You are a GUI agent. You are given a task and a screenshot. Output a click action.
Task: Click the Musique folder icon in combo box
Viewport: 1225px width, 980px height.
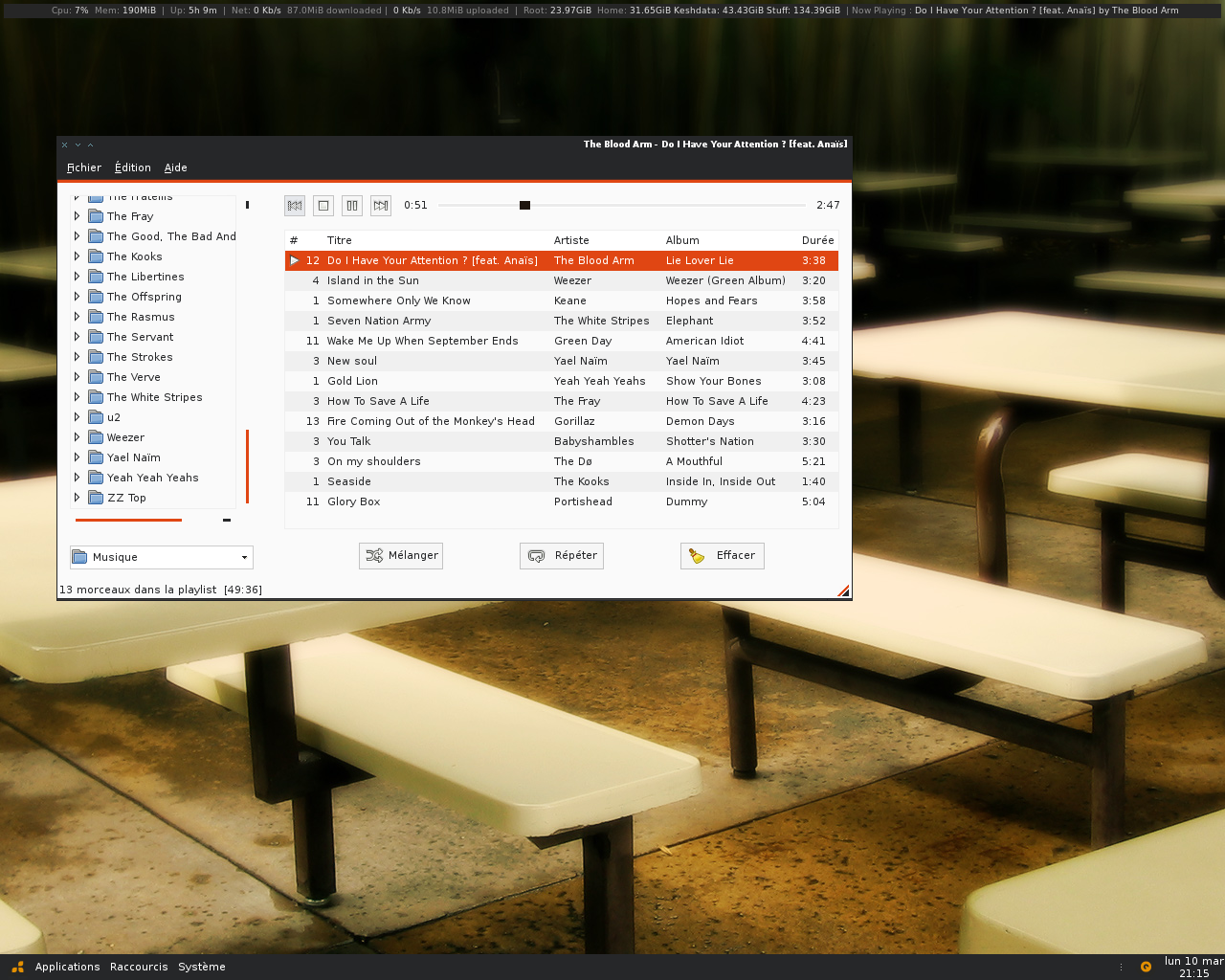(80, 557)
